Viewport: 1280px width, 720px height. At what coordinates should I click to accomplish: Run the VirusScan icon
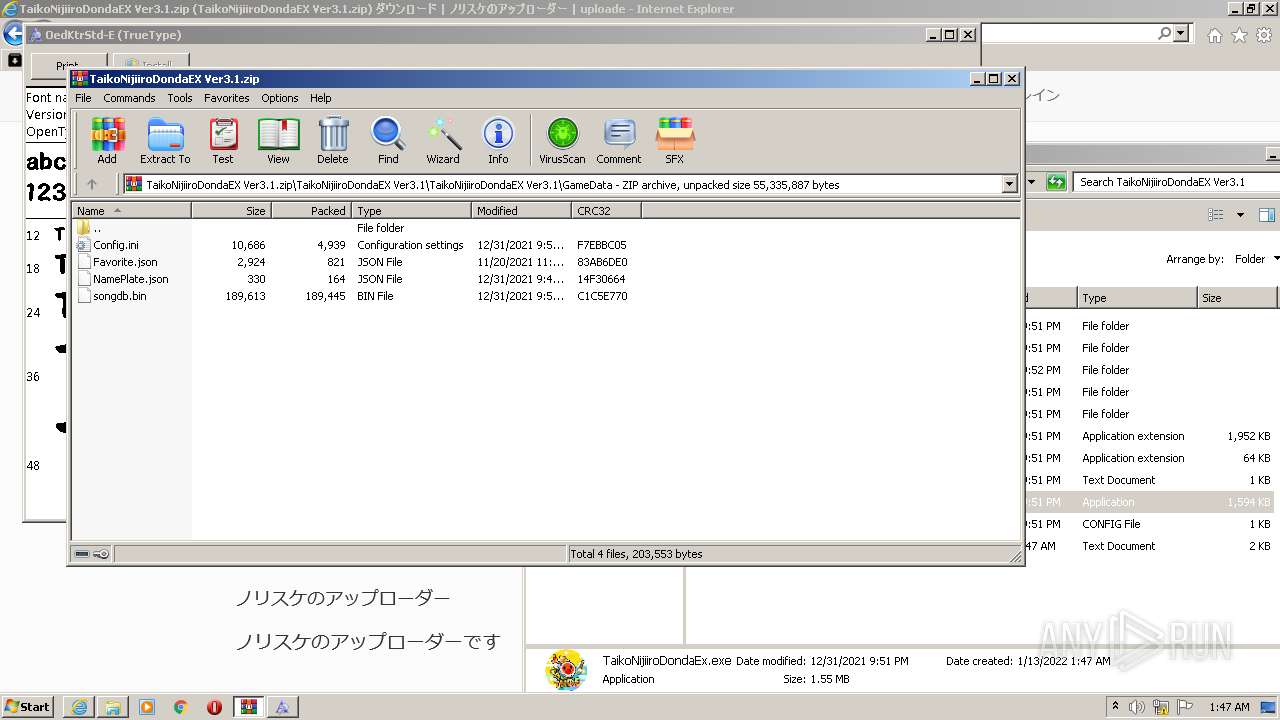tap(562, 140)
